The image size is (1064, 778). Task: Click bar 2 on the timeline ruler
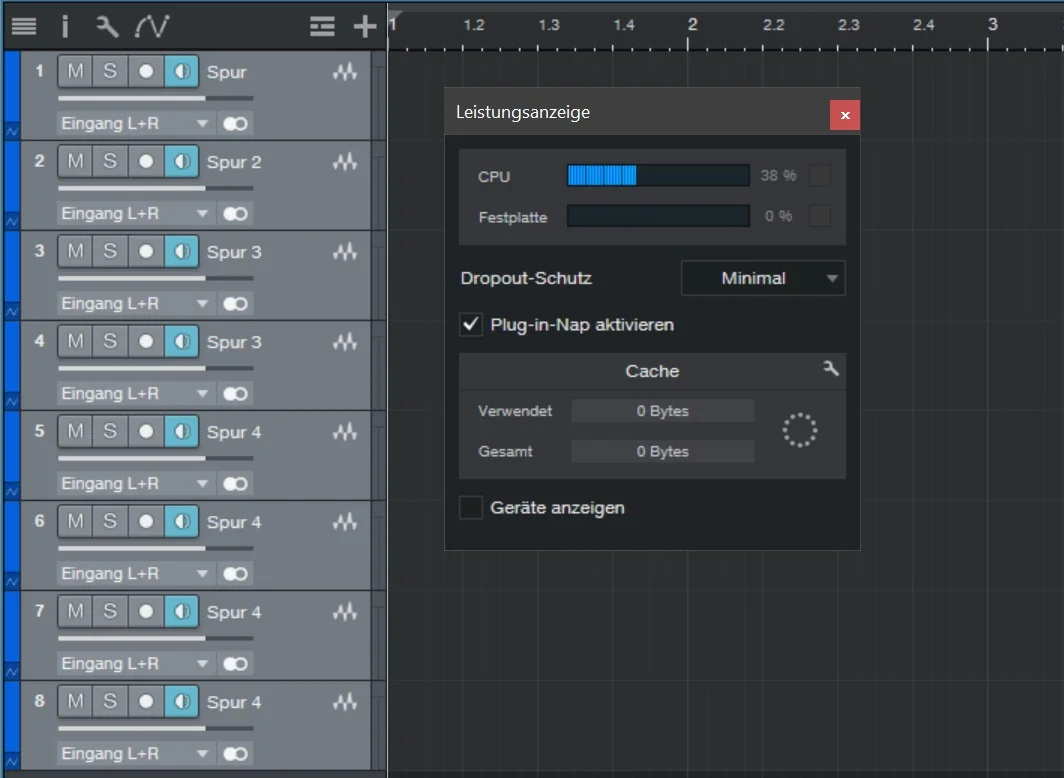pyautogui.click(x=691, y=25)
